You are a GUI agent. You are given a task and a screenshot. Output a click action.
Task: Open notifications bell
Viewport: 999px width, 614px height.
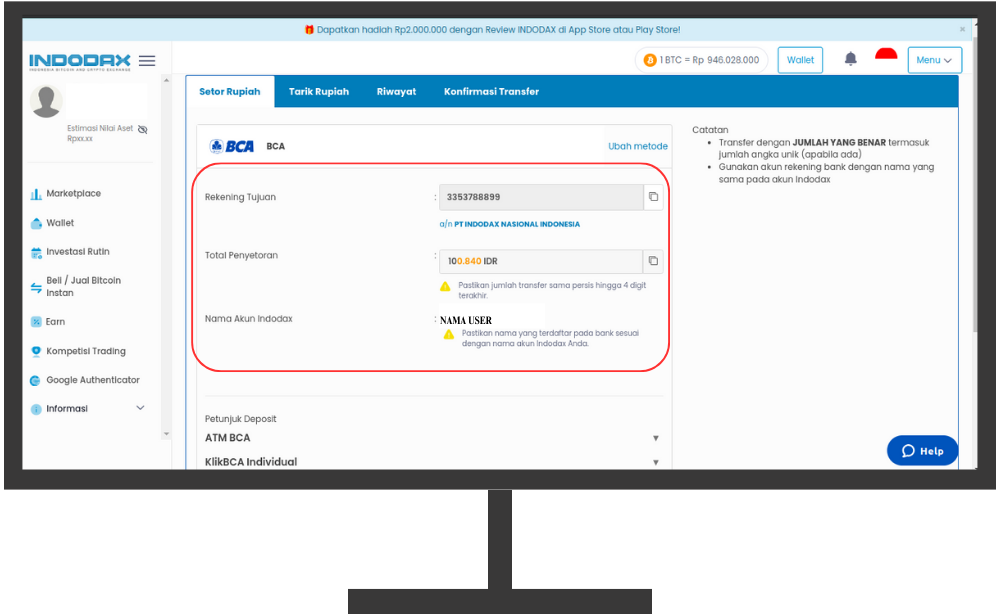[851, 59]
